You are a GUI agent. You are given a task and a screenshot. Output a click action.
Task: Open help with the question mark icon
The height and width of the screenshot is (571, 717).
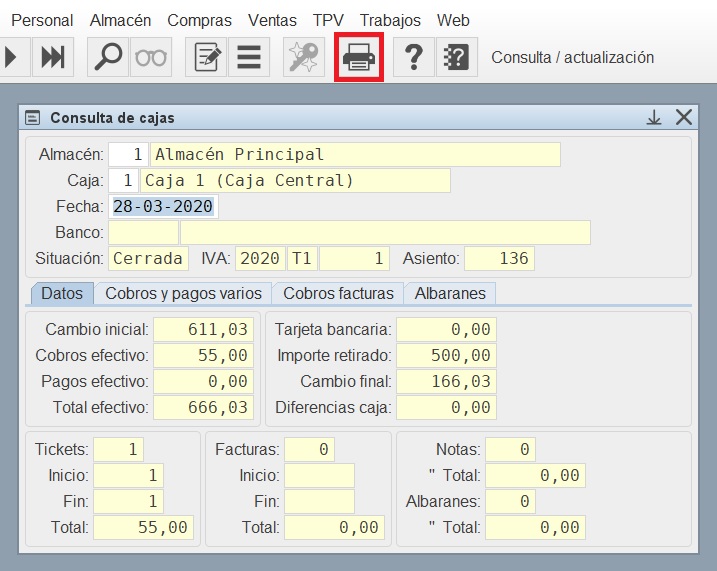point(413,58)
